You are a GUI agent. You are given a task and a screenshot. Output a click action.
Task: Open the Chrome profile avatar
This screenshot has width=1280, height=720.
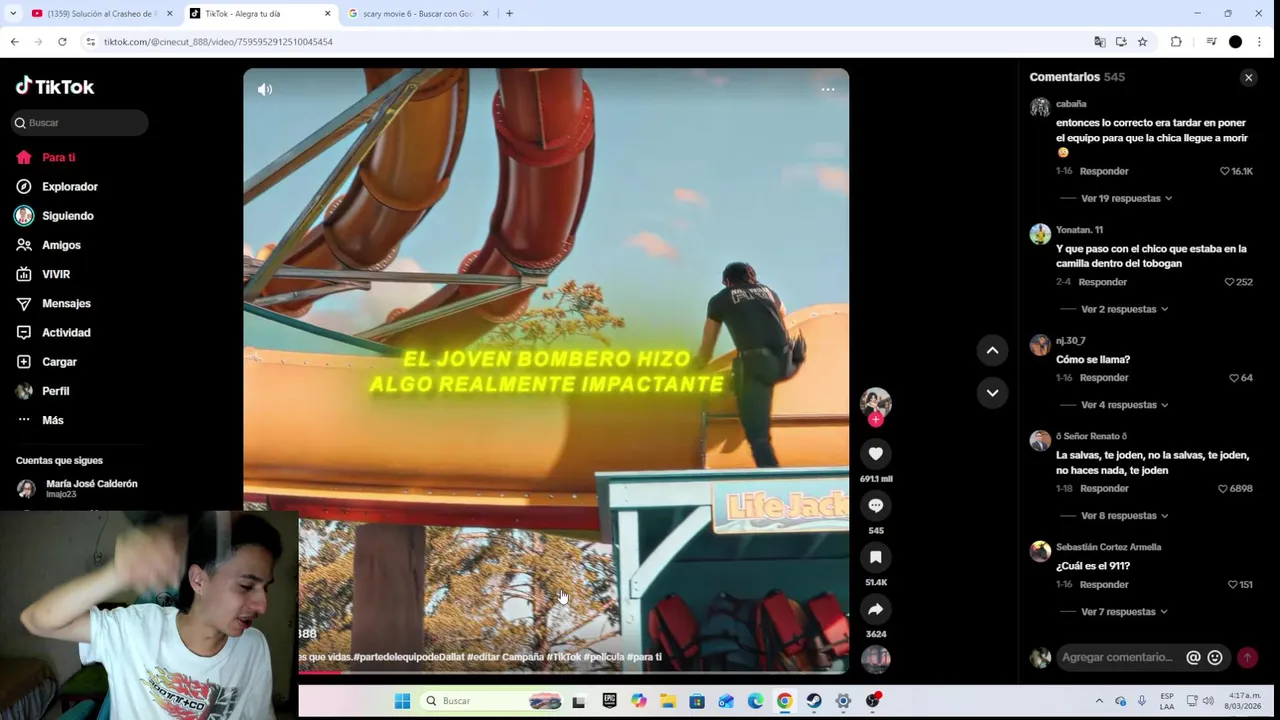[x=1235, y=42]
